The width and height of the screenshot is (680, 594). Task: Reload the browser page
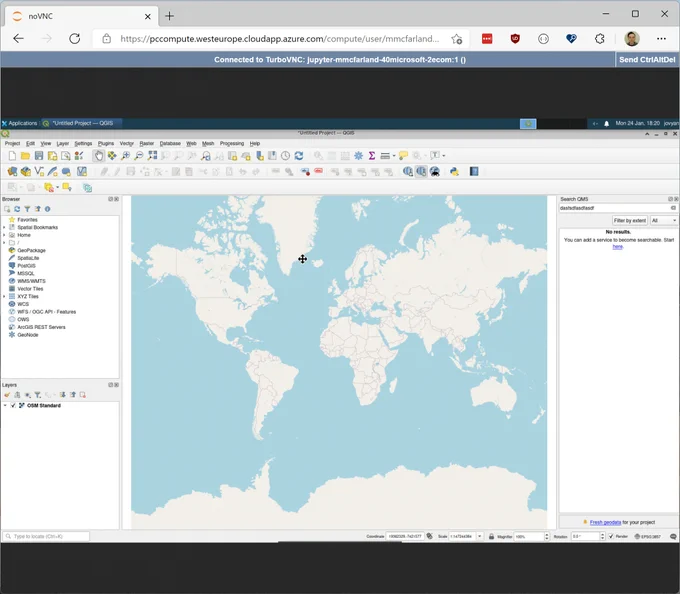pos(75,39)
